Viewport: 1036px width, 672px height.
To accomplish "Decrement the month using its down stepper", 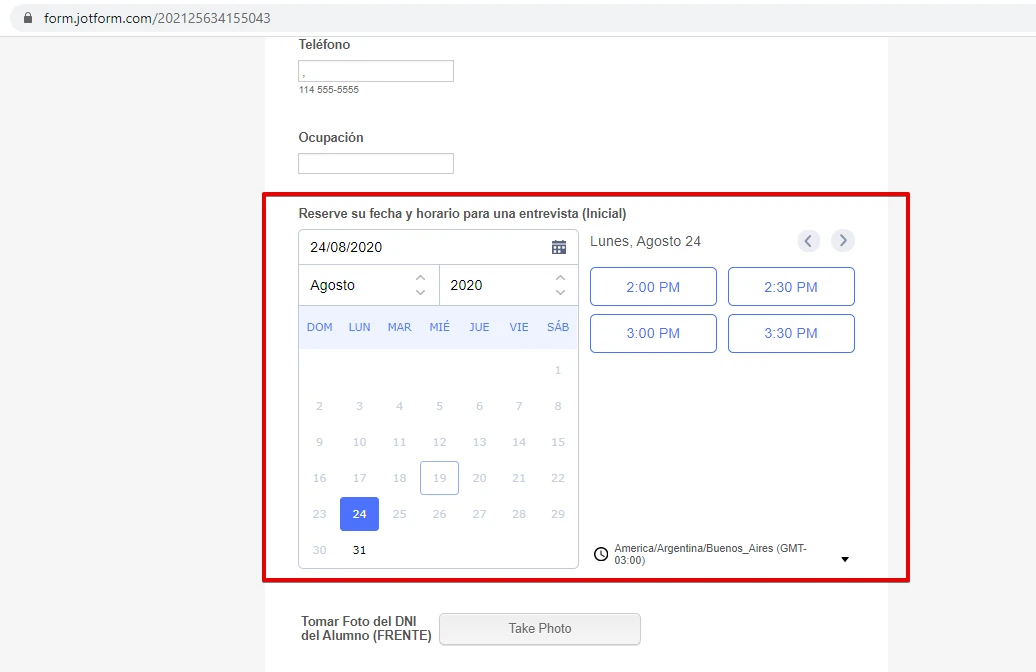I will point(421,291).
